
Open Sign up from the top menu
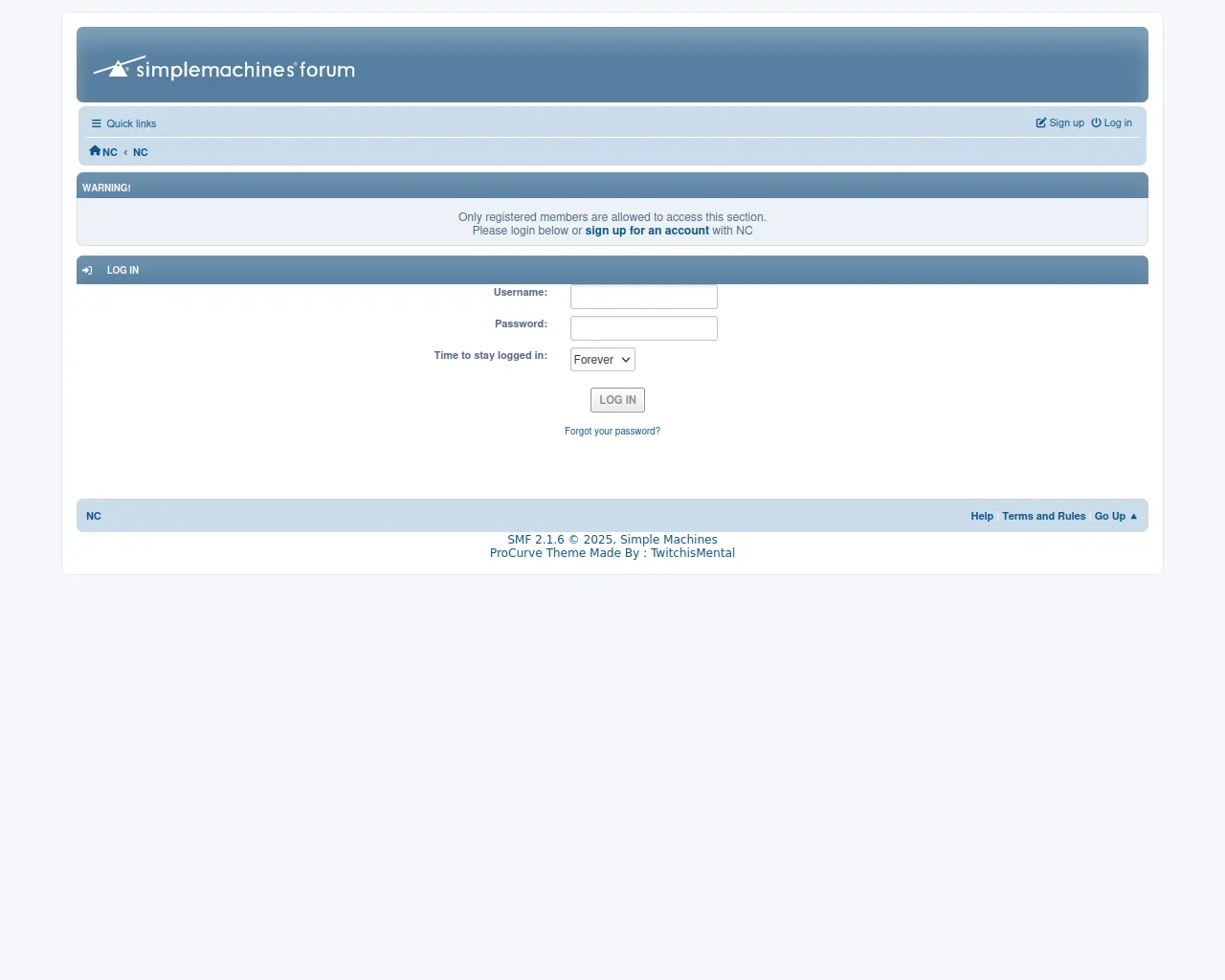[x=1066, y=122]
